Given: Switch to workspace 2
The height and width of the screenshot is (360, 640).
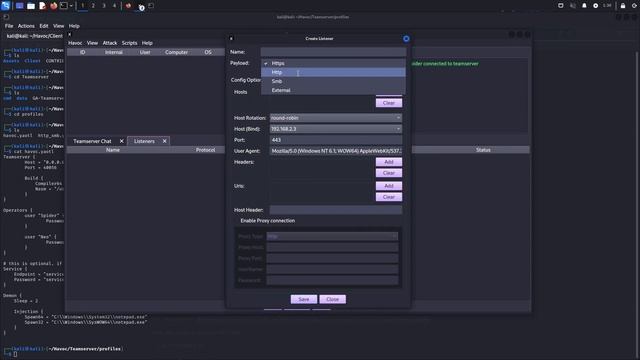Looking at the screenshot, I should point(93,6).
